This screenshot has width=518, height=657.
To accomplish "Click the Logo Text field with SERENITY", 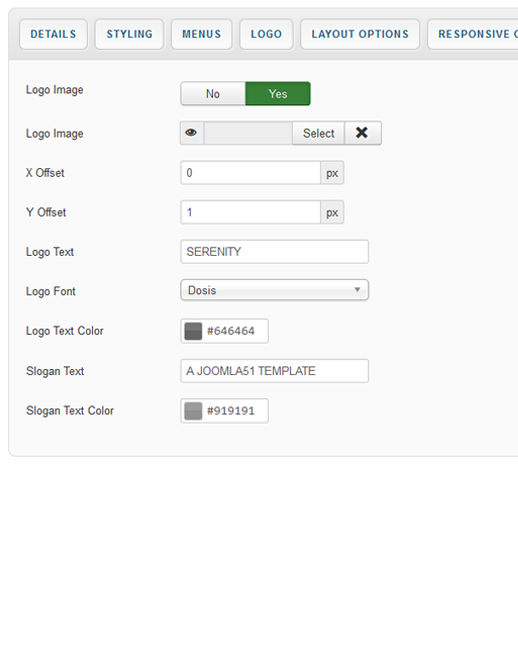I will pos(275,251).
